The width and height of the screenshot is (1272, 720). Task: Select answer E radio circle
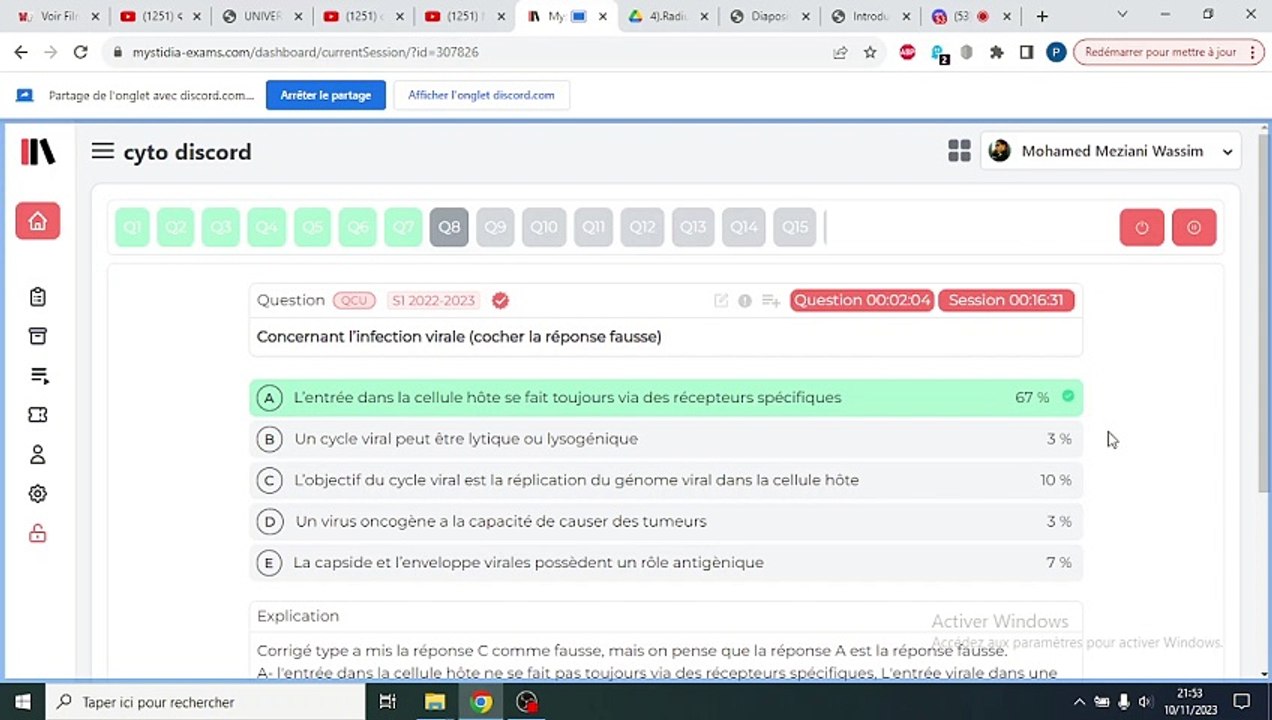coord(268,563)
